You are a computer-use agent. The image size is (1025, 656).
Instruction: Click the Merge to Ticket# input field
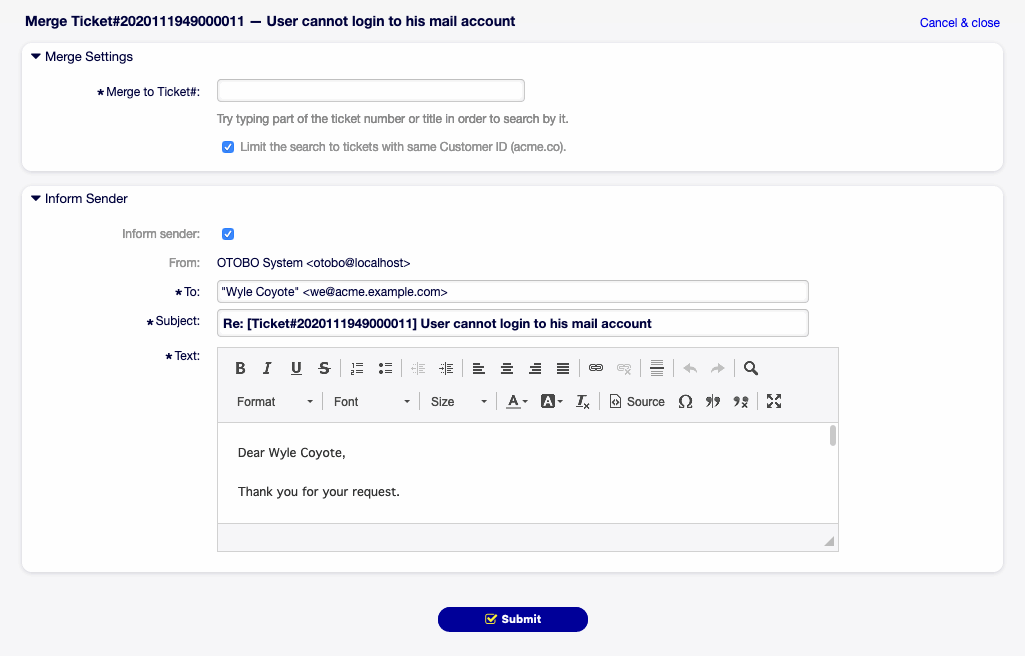point(370,91)
